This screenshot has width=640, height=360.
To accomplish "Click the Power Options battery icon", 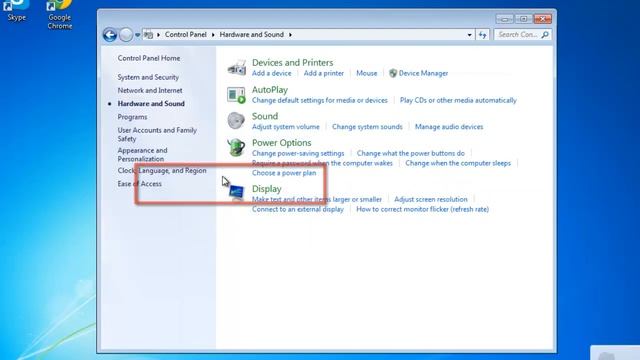I will pos(236,147).
